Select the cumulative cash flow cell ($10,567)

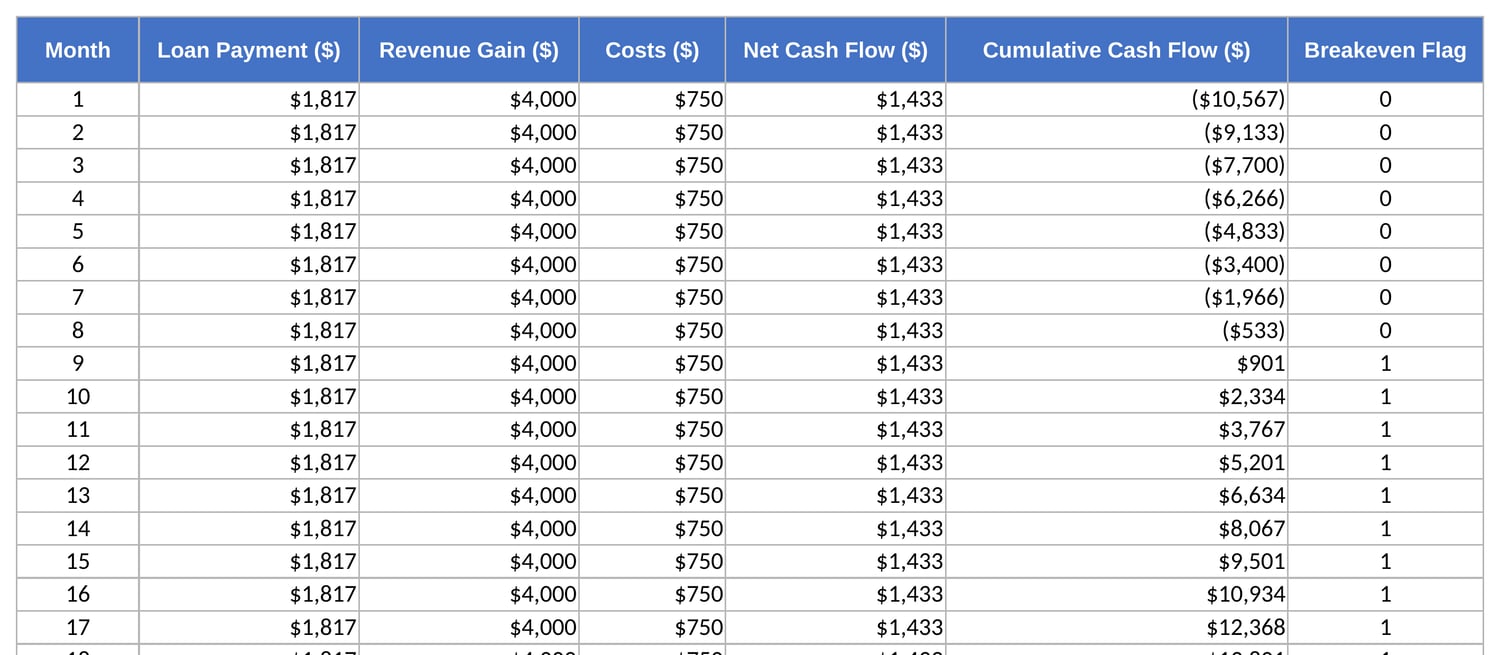point(1117,99)
